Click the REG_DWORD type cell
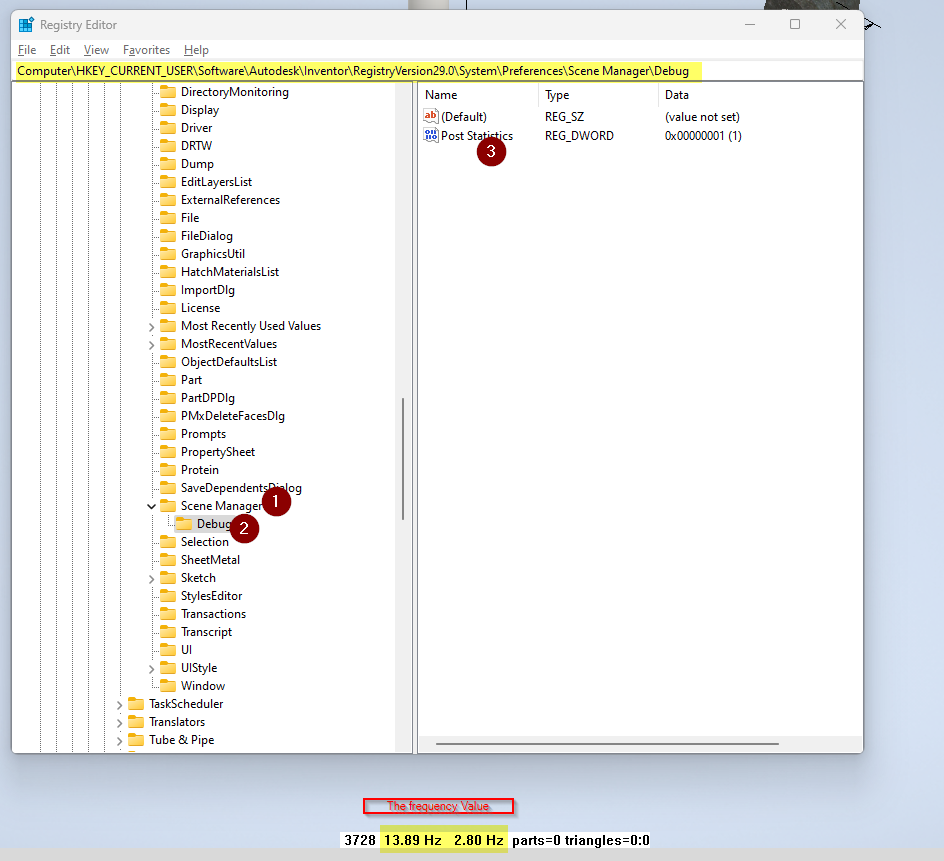This screenshot has height=861, width=944. [579, 136]
